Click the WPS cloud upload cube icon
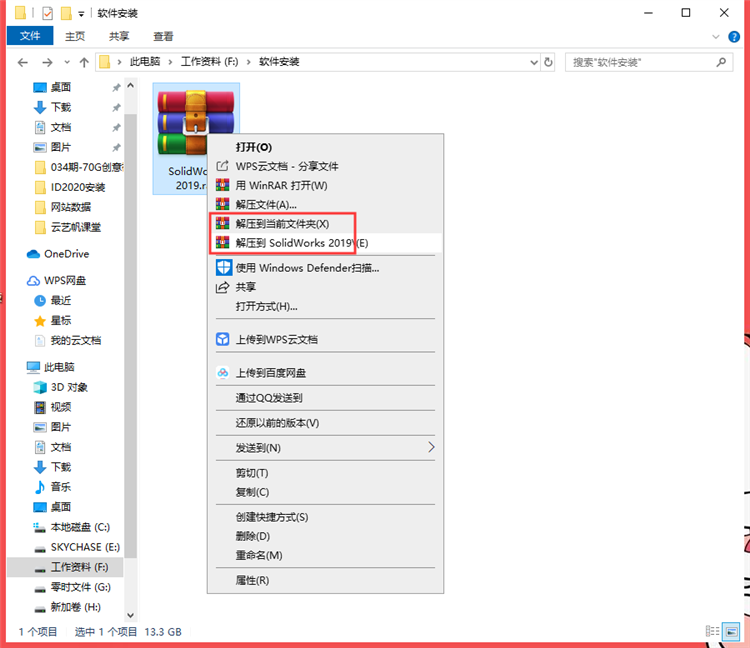The height and width of the screenshot is (648, 750). [x=222, y=339]
